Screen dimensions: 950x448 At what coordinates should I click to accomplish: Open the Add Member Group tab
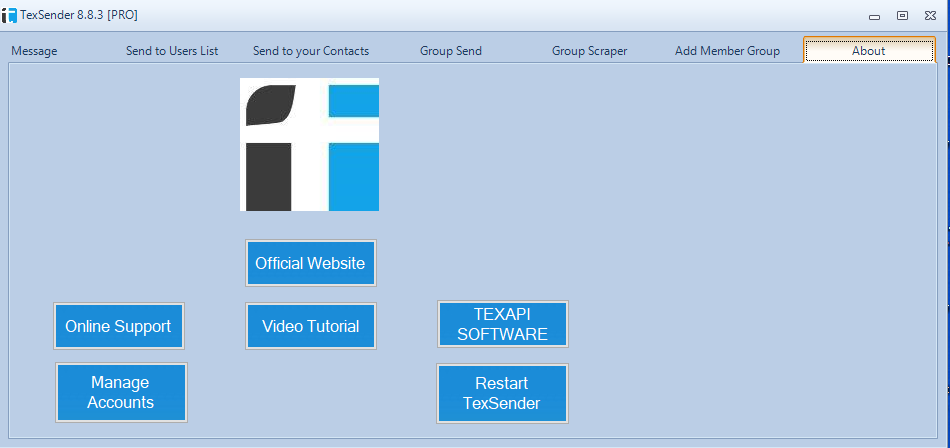click(727, 51)
